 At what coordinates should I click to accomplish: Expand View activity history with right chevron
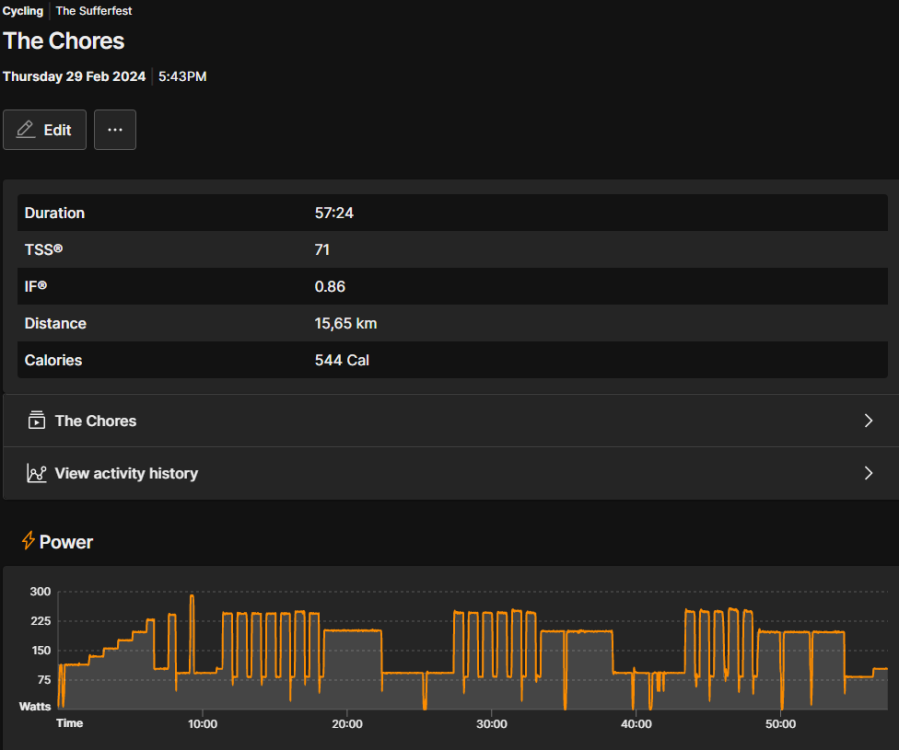pyautogui.click(x=868, y=473)
